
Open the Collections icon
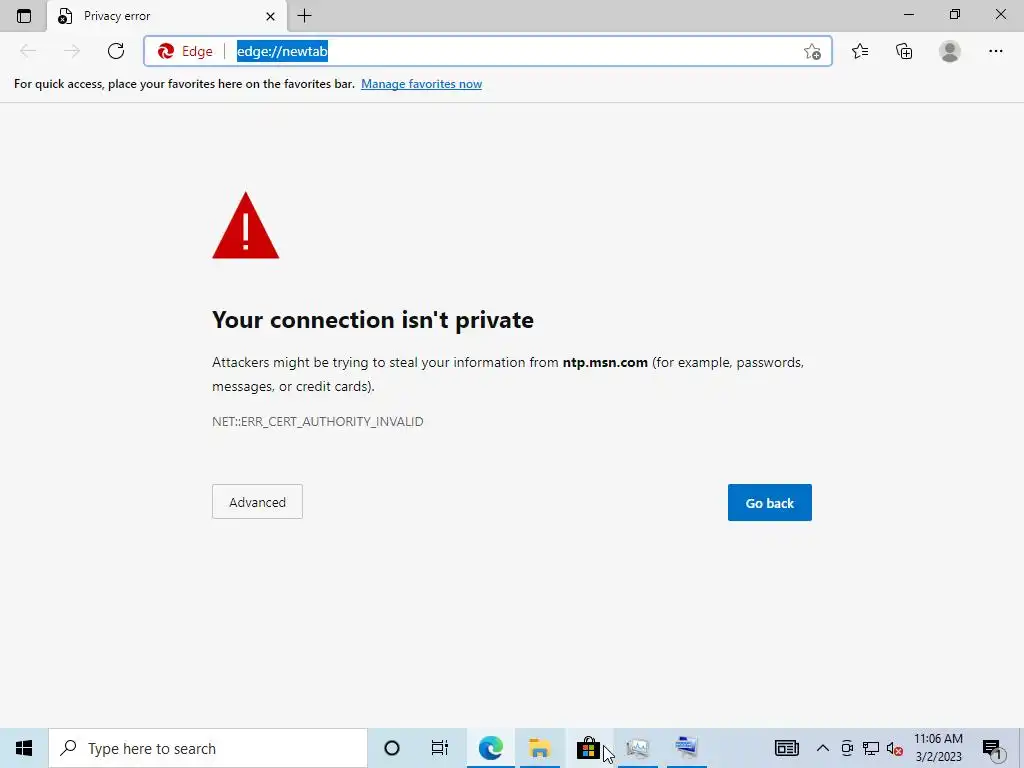point(904,51)
